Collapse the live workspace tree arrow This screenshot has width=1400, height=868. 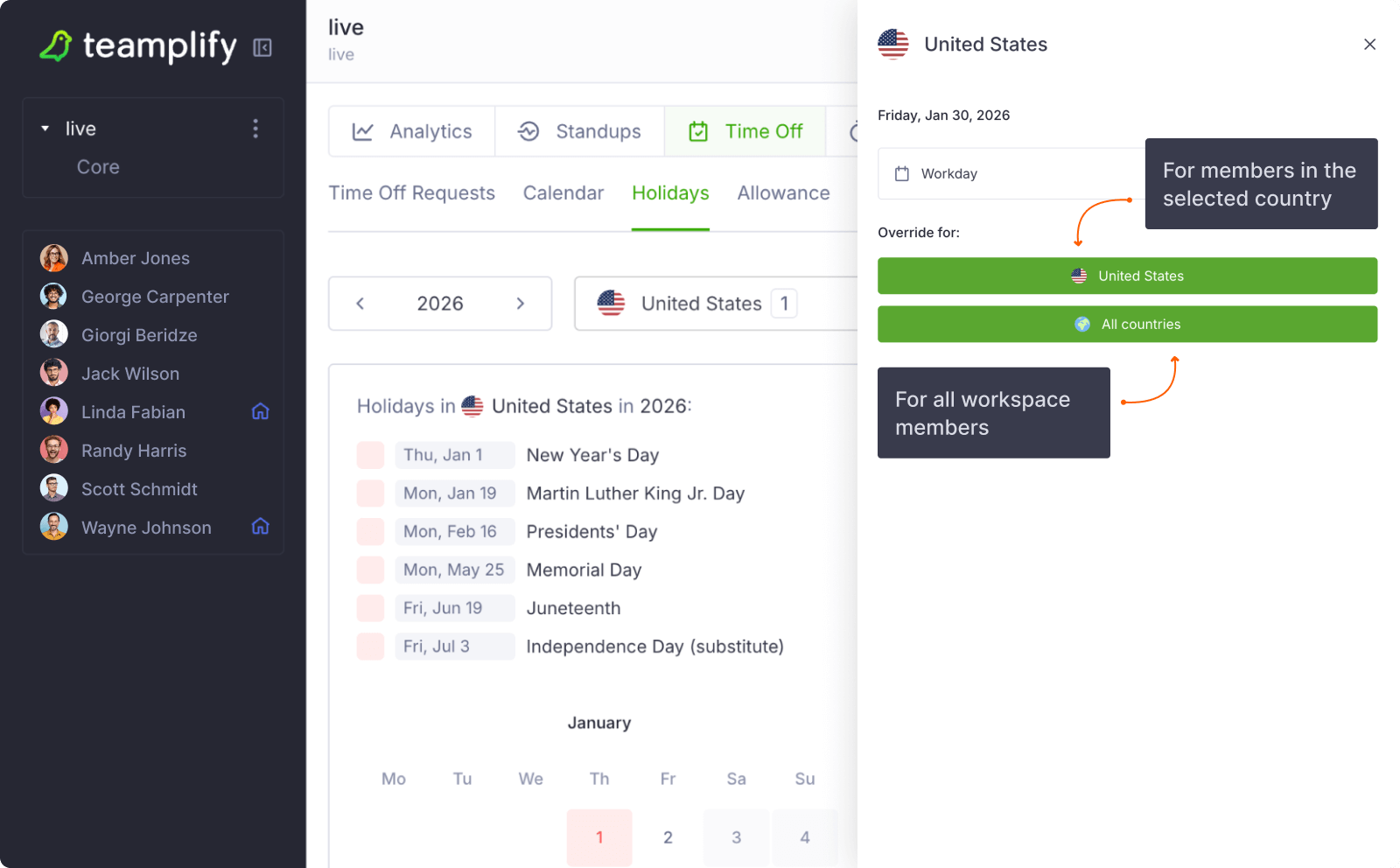[x=45, y=129]
